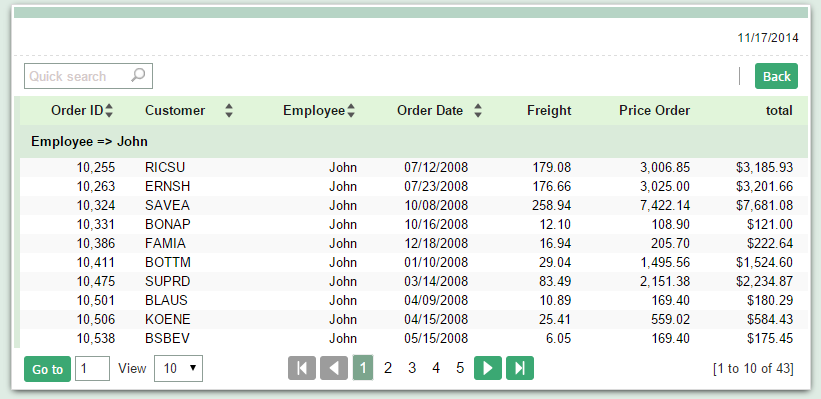This screenshot has height=399, width=821.
Task: Click price order 7,422.14
Action: click(665, 205)
